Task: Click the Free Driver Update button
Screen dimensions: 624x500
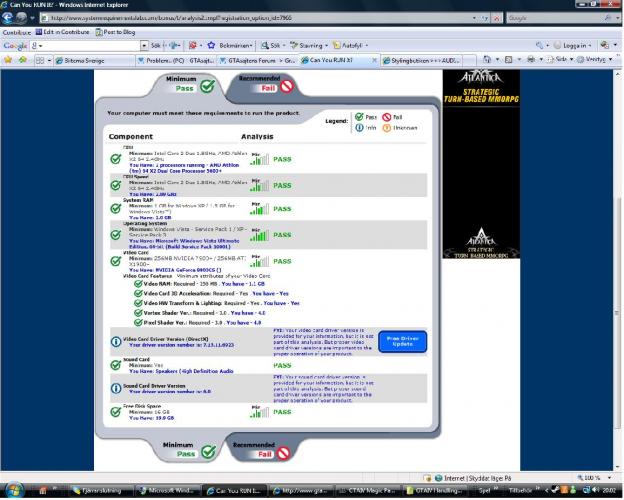Action: [x=401, y=342]
